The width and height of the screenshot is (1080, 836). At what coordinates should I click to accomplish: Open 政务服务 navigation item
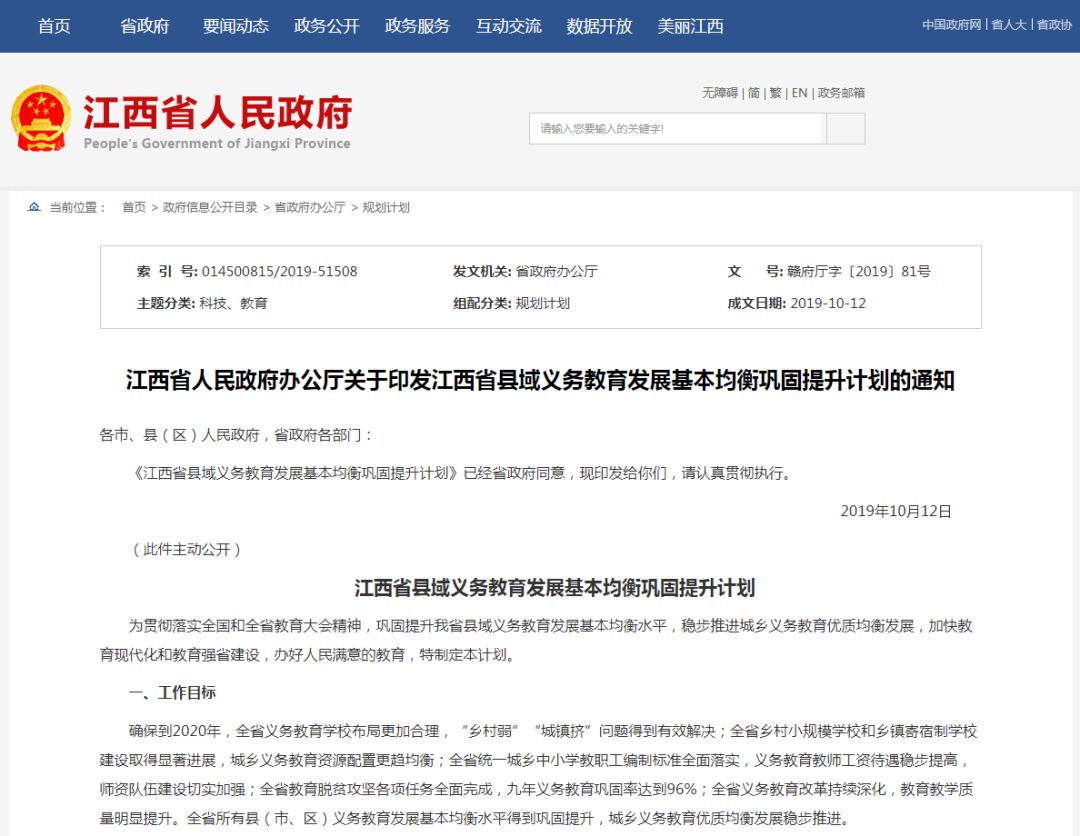[x=417, y=26]
